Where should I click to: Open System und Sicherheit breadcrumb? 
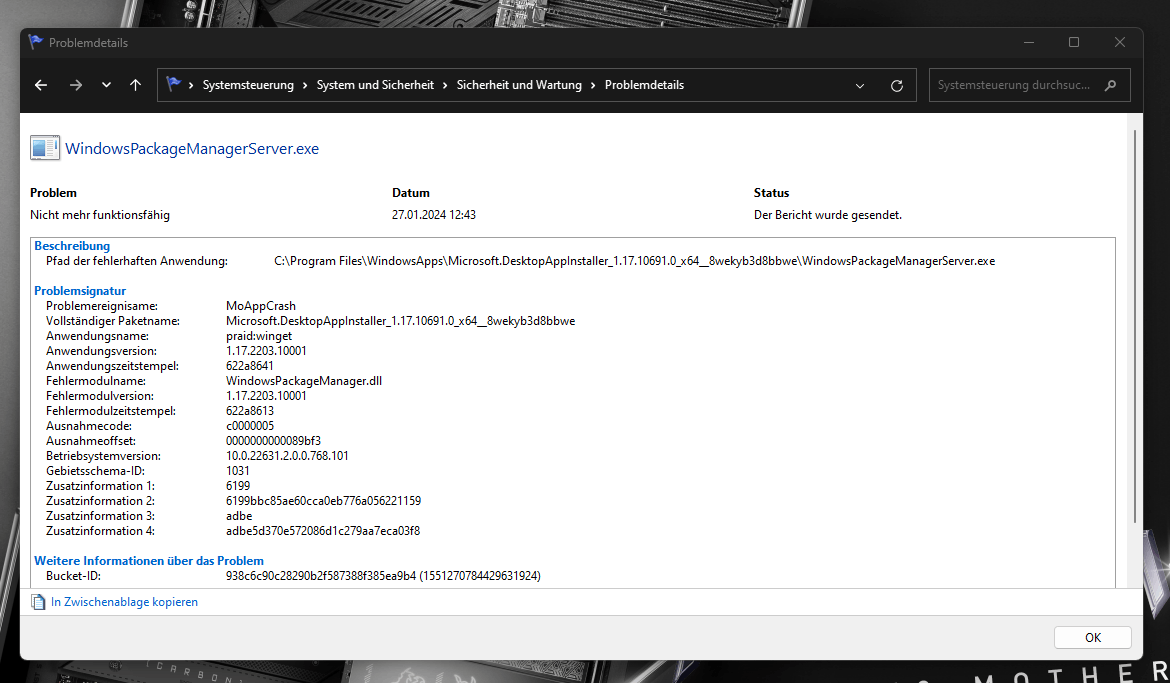(375, 85)
